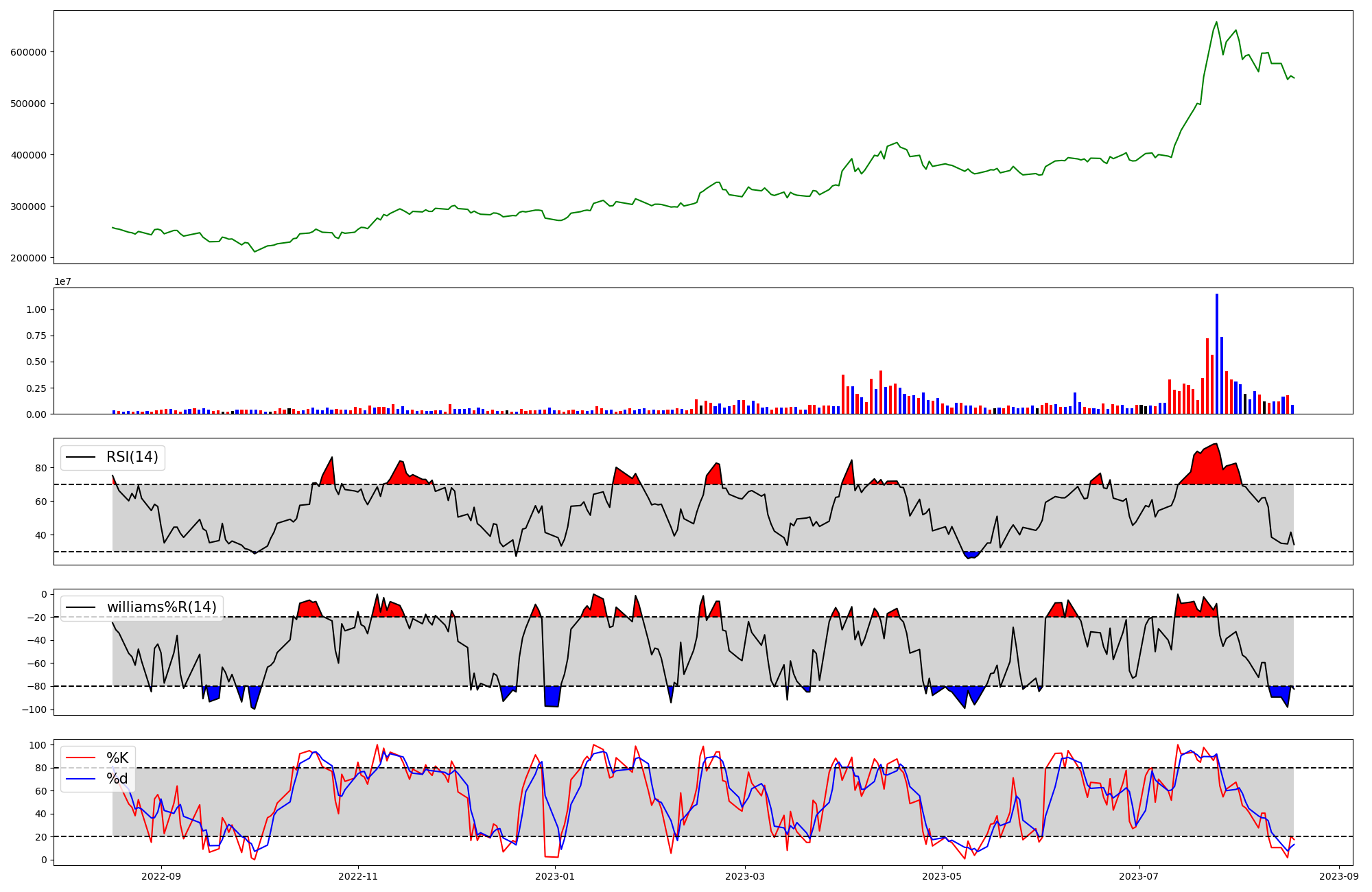The width and height of the screenshot is (1372, 892).
Task: Select the 2023-03 x-axis date label
Action: tap(745, 876)
